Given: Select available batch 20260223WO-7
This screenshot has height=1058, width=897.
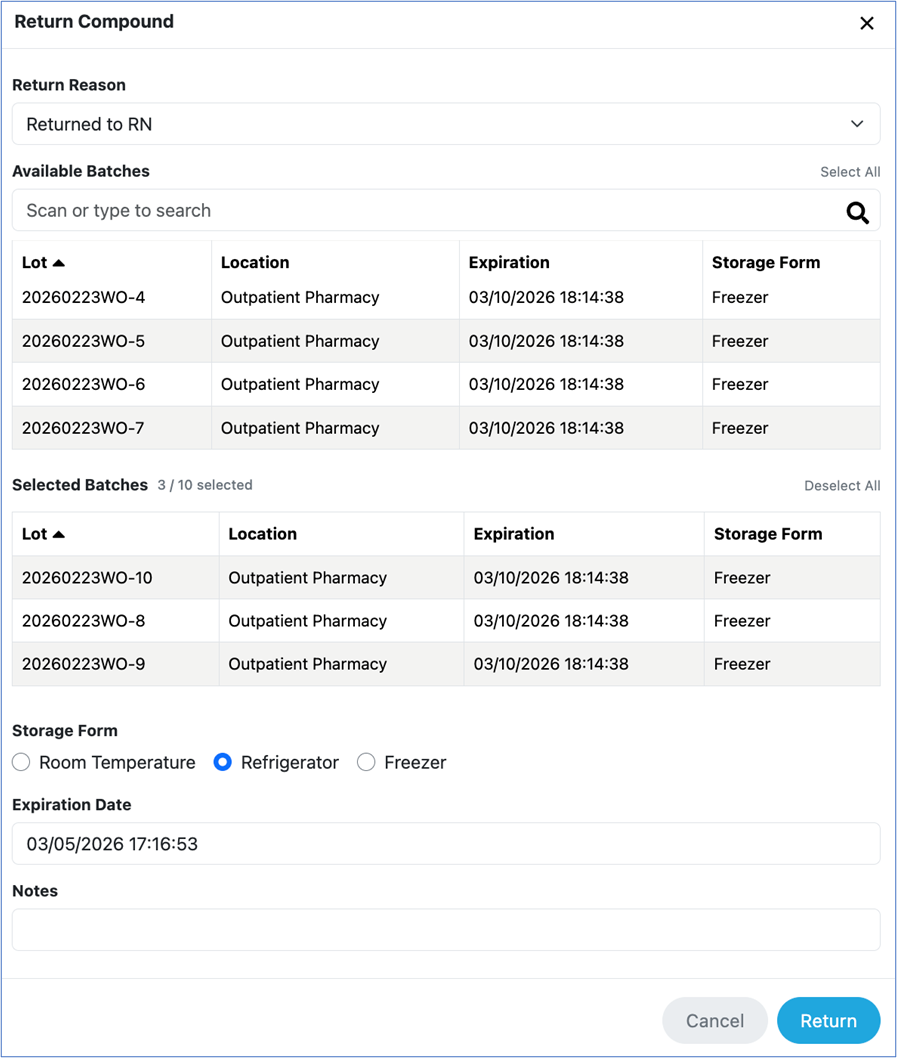Looking at the screenshot, I should tap(84, 428).
